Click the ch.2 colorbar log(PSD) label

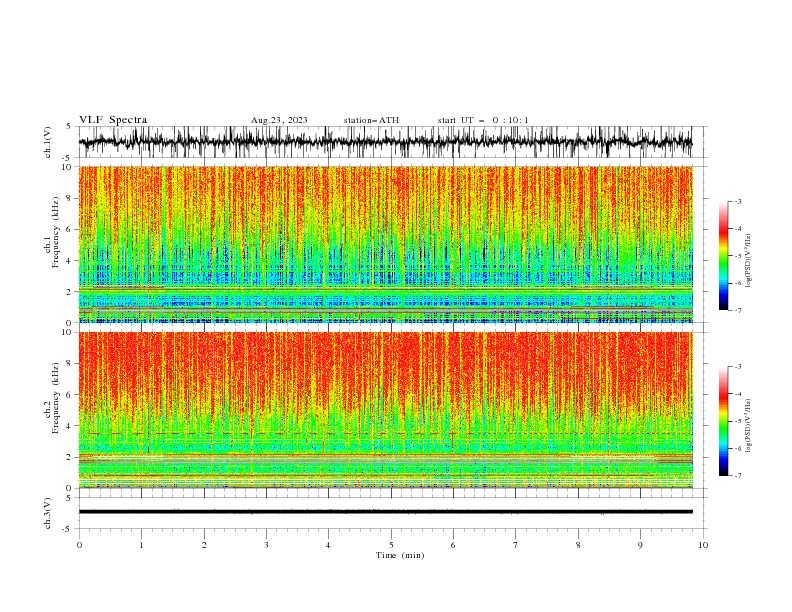tap(749, 426)
